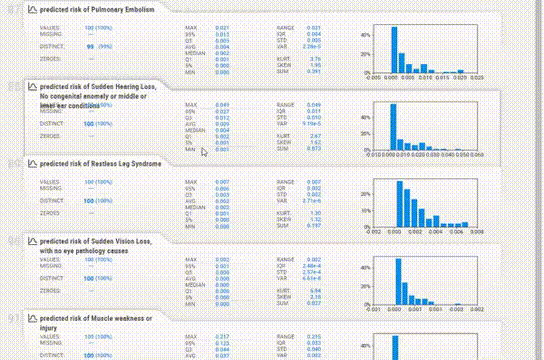This screenshot has height=360, width=544.
Task: Click the MAX value 0.217 for Muscle weakness
Action: click(x=222, y=337)
